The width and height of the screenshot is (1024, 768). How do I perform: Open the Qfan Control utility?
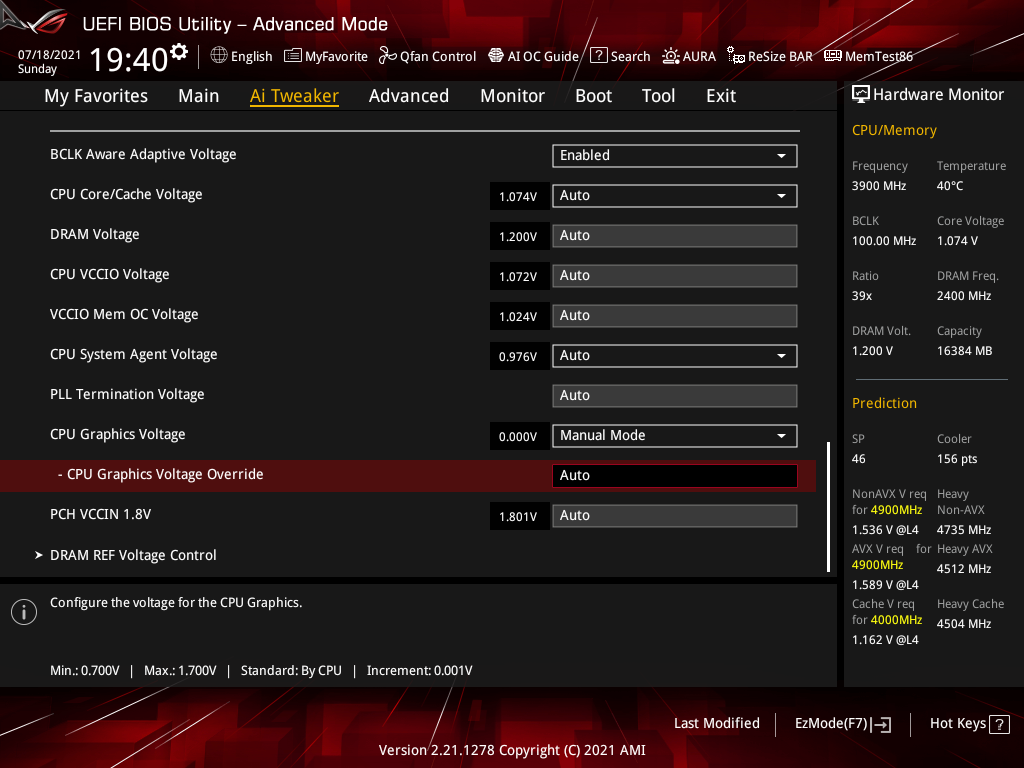tap(427, 56)
